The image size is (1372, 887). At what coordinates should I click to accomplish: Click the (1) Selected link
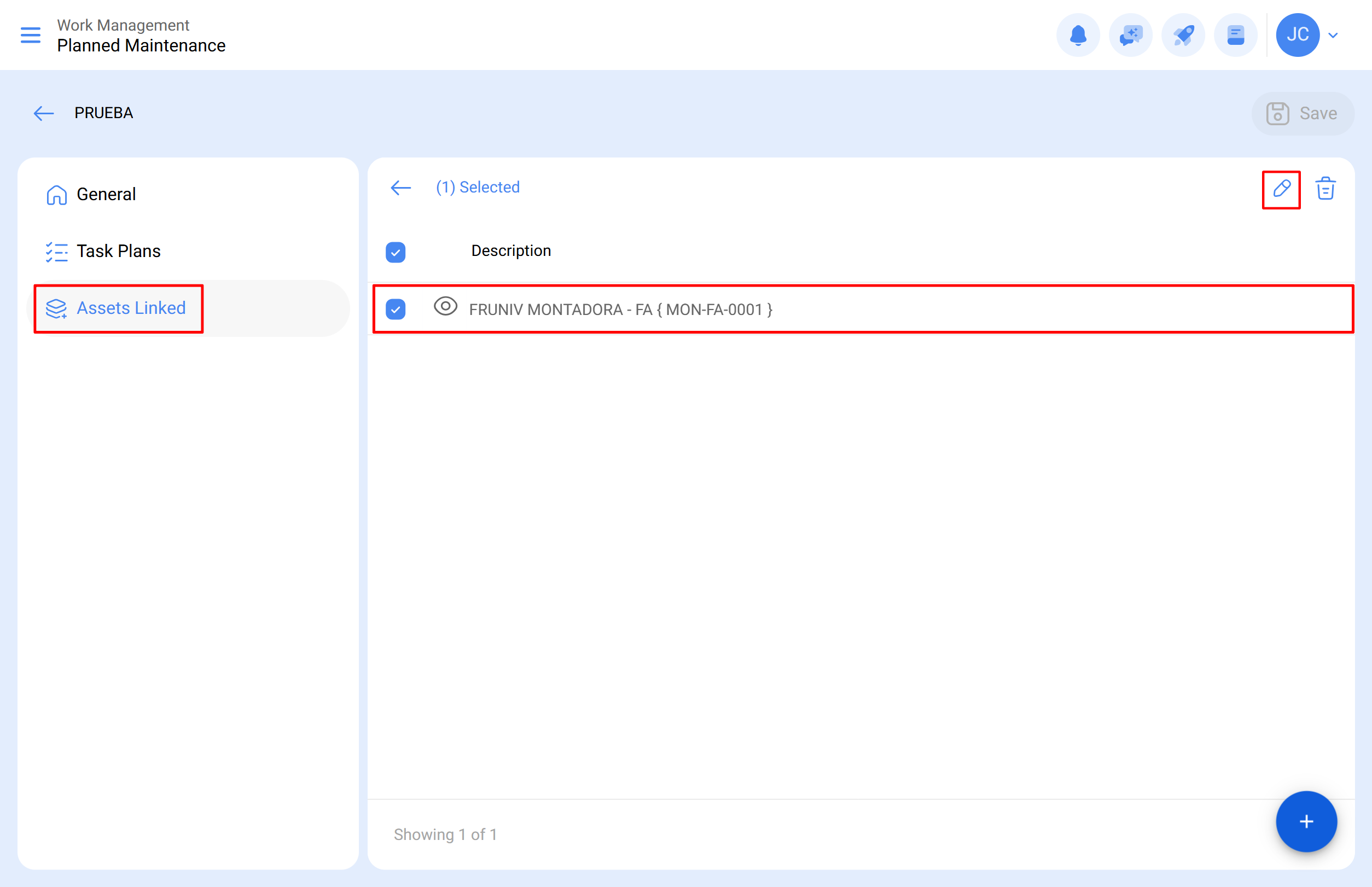[x=478, y=186]
